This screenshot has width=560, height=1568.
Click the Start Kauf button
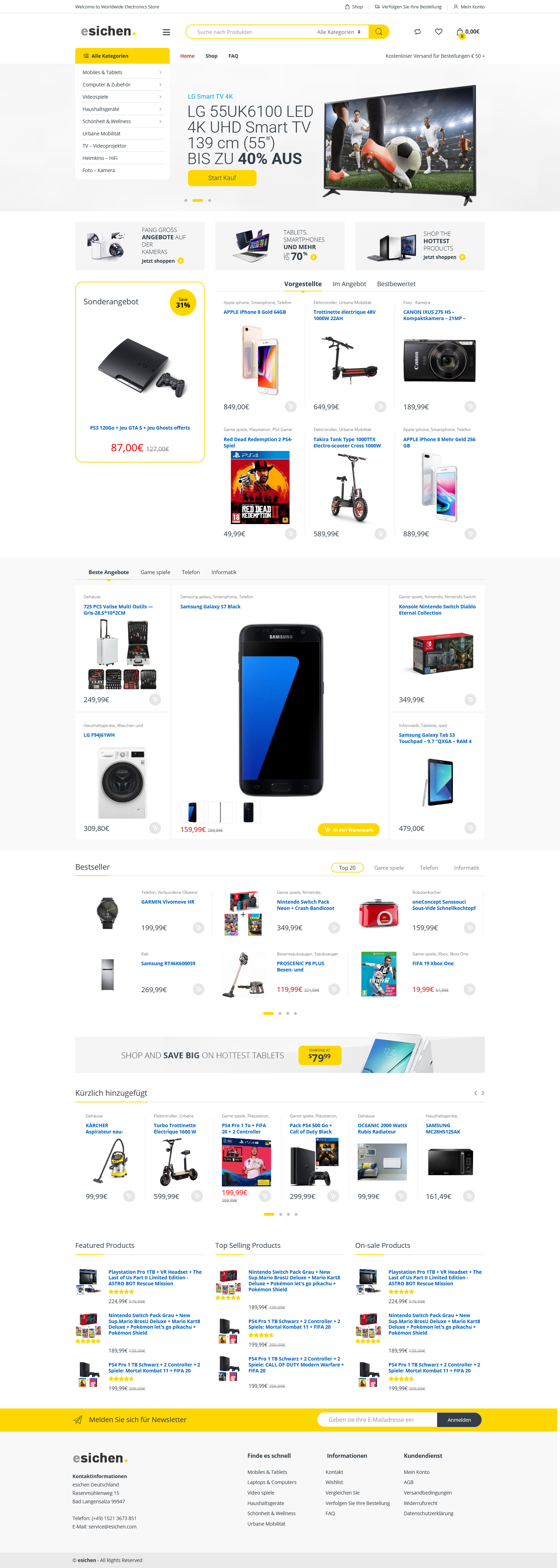pos(222,178)
